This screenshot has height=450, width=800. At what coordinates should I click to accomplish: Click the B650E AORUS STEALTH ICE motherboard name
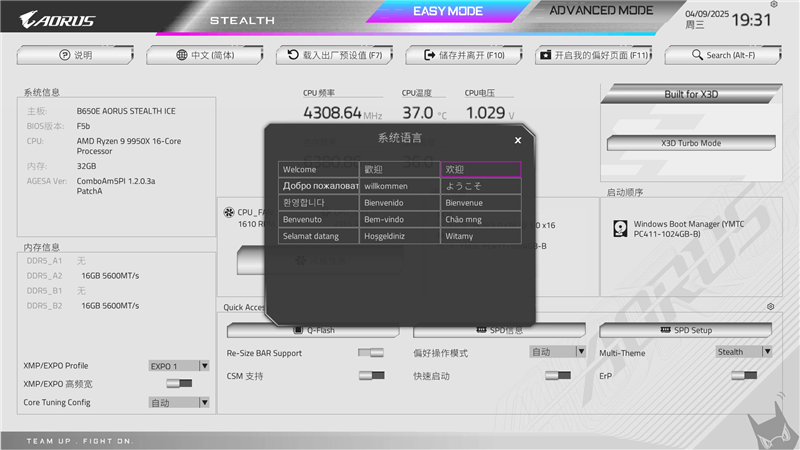click(126, 111)
